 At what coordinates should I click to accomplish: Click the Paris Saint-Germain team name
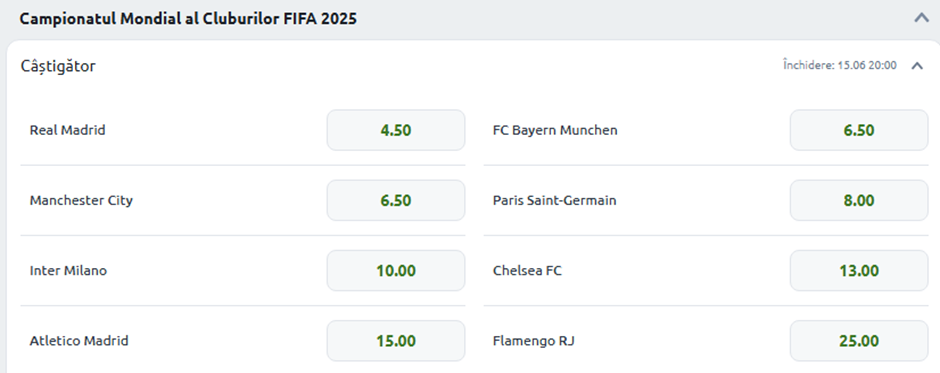(555, 200)
